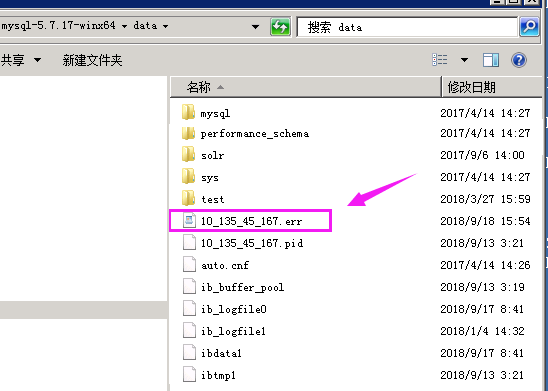This screenshot has width=548, height=391.
Task: Open dropdown after data in address path
Action: click(x=166, y=26)
